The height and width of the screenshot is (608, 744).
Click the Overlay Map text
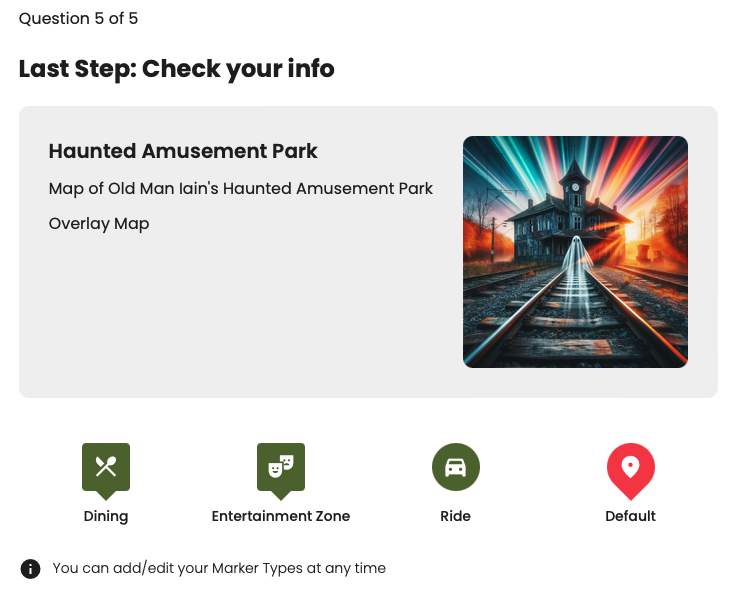[x=99, y=224]
